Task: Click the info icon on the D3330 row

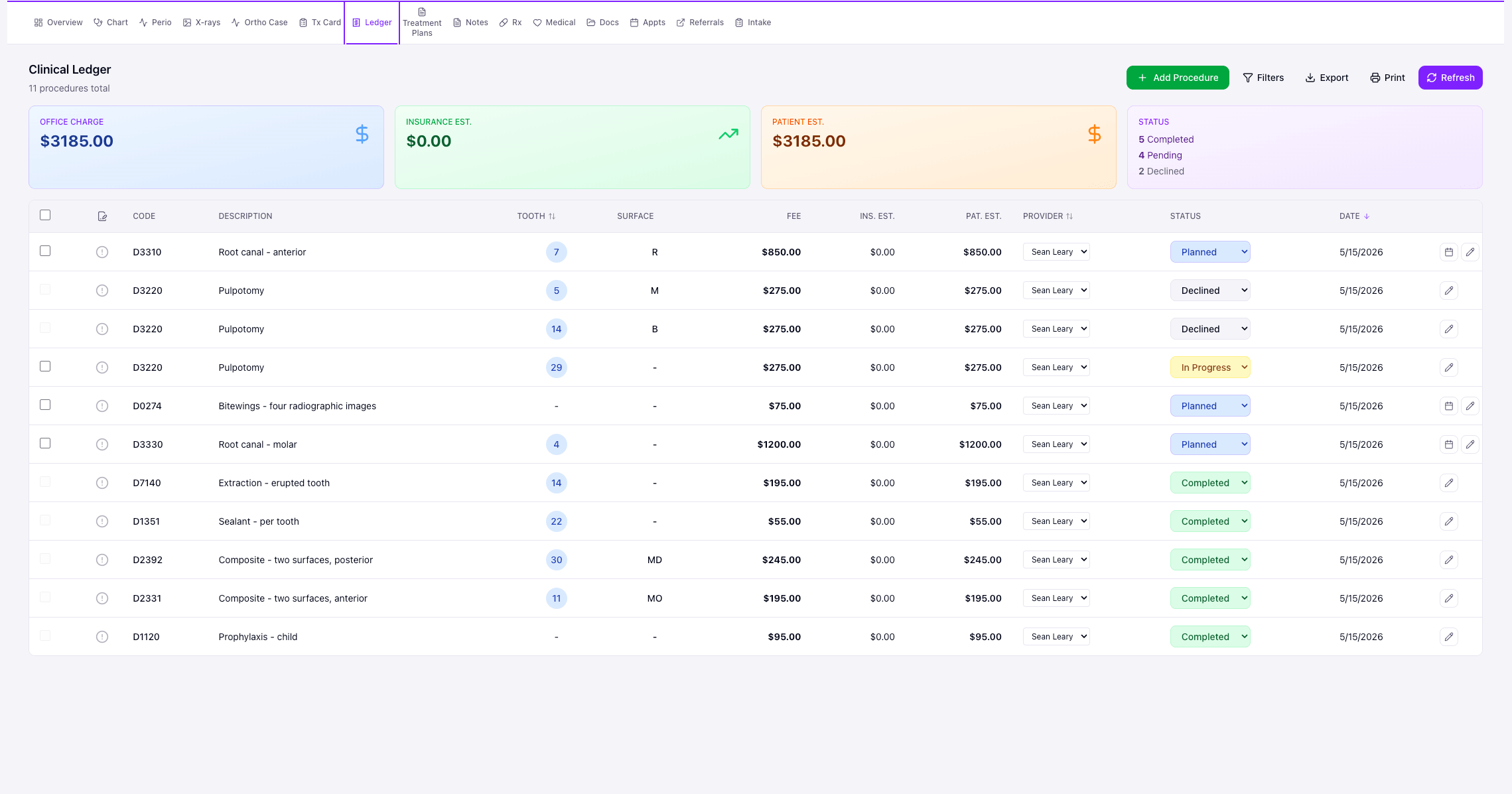Action: pos(102,444)
